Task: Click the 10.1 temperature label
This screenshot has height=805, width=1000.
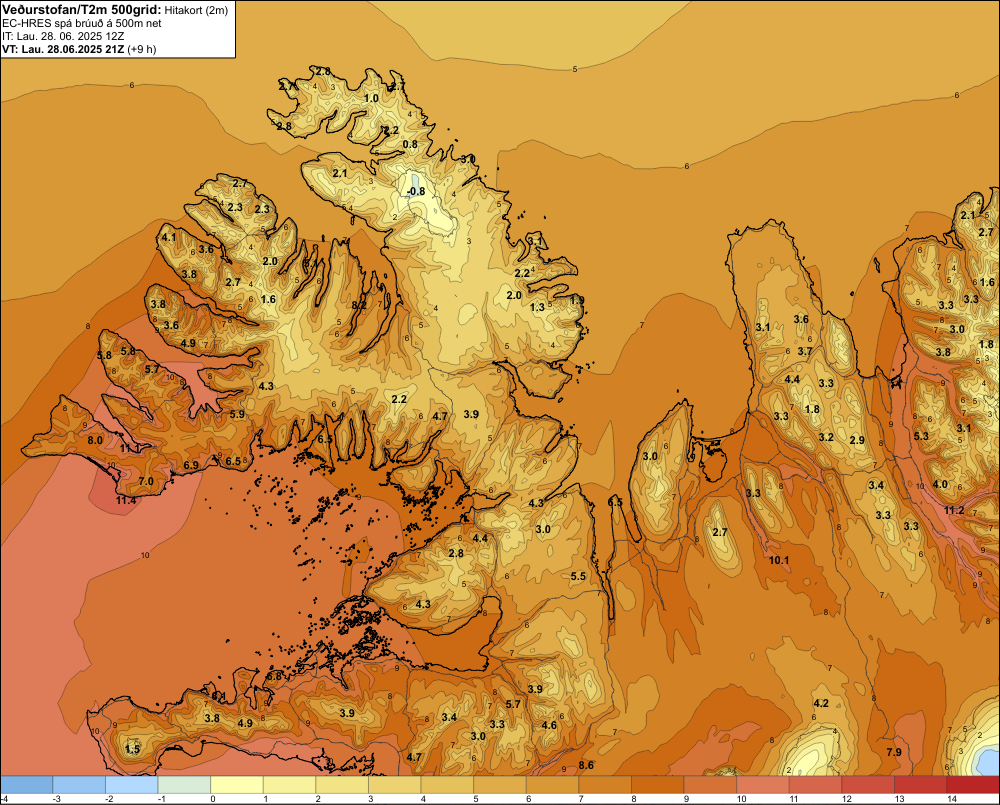Action: click(779, 561)
